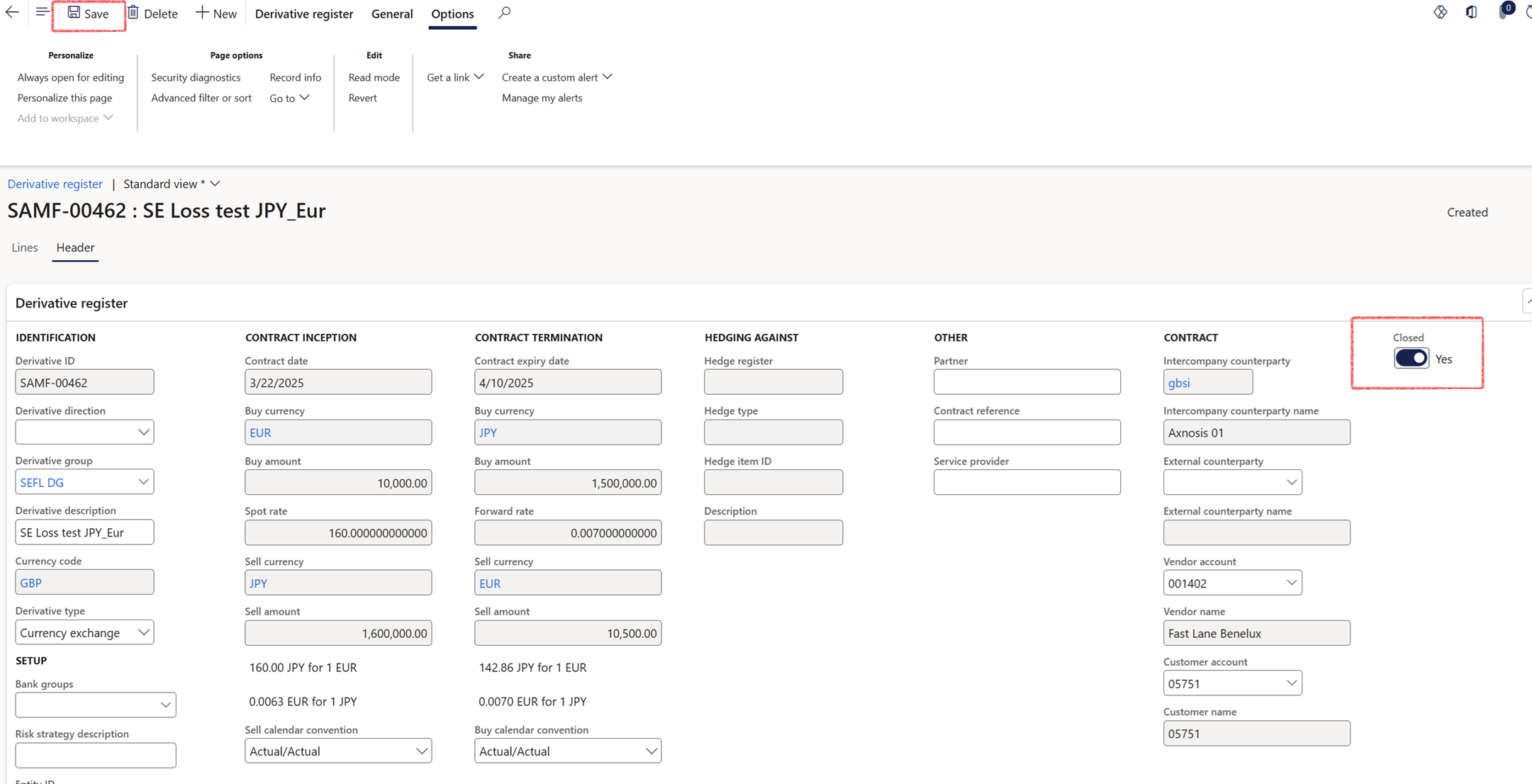The width and height of the screenshot is (1532, 784).
Task: Open the attachments icon with badge
Action: pos(1504,11)
